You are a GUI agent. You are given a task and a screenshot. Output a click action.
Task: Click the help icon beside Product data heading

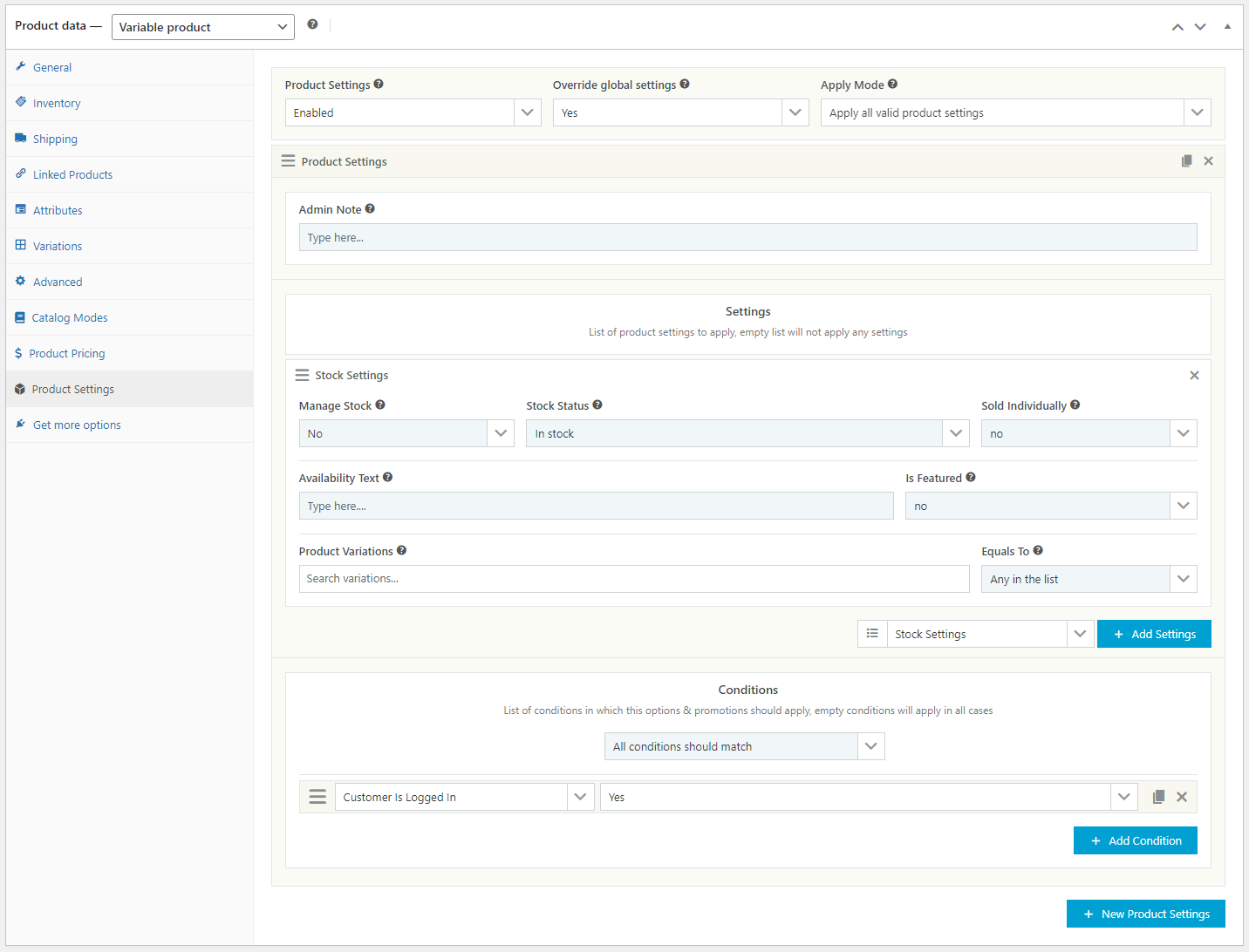[x=312, y=24]
